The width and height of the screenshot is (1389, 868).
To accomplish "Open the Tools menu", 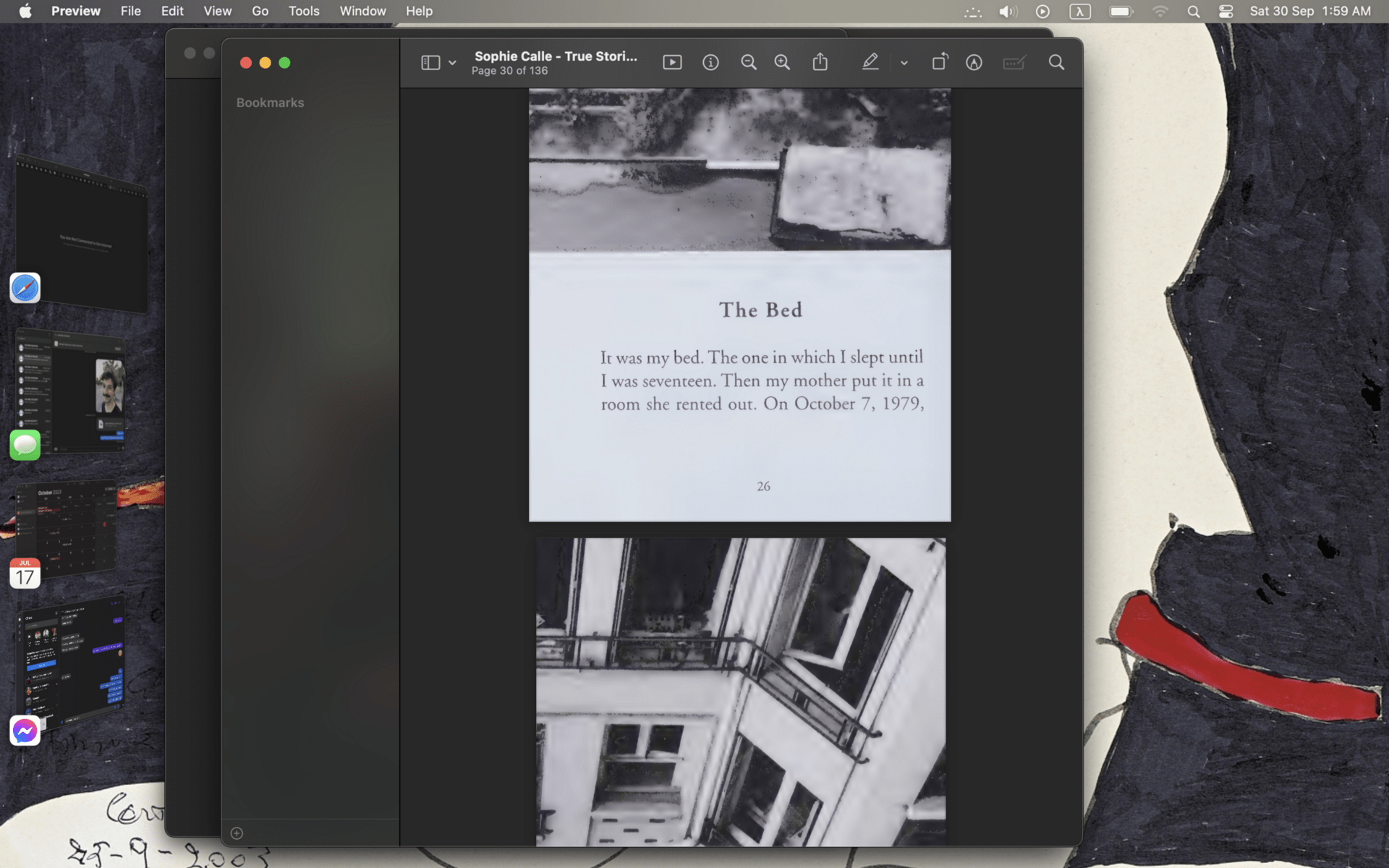I will click(304, 11).
